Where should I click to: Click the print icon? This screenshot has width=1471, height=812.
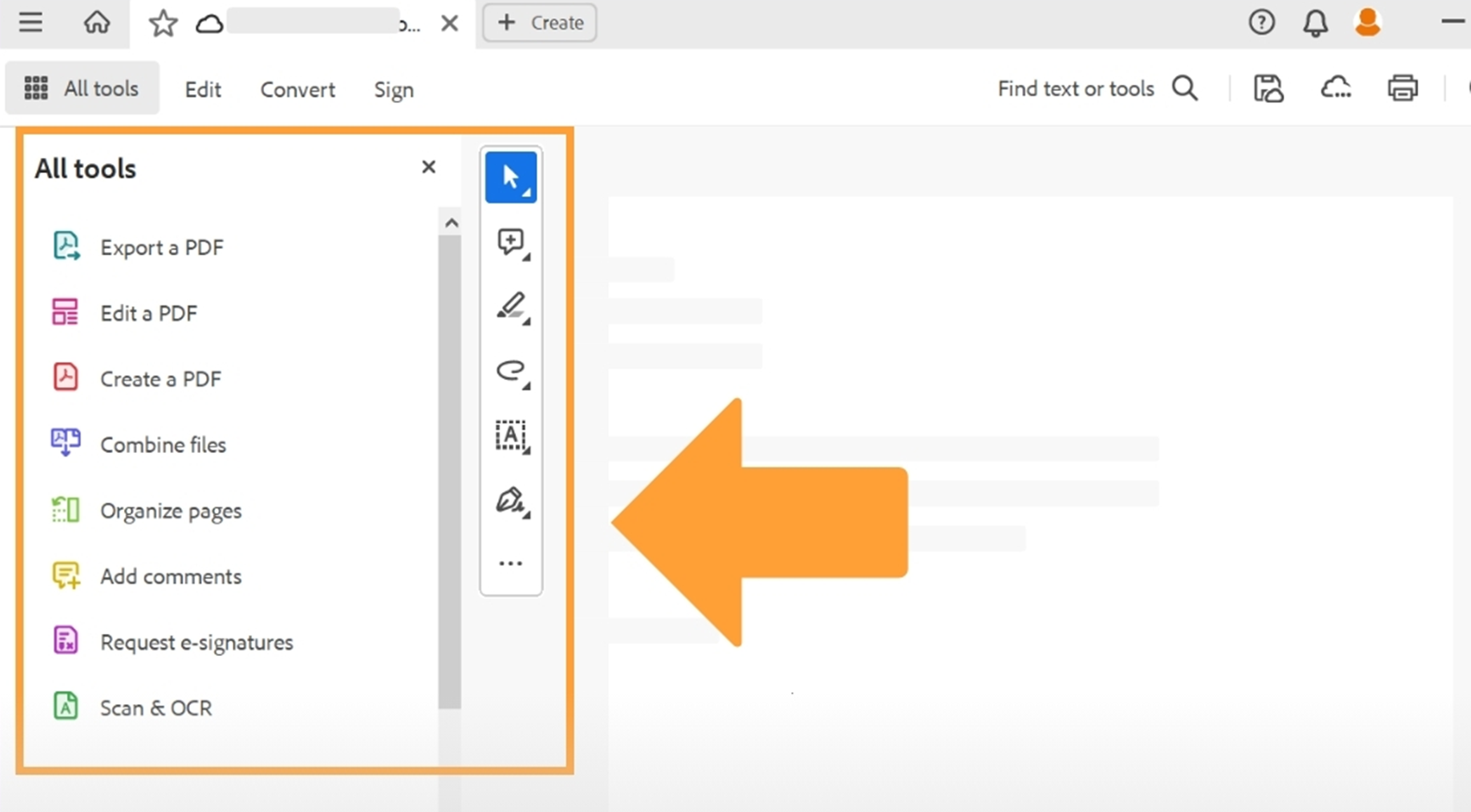pyautogui.click(x=1402, y=88)
